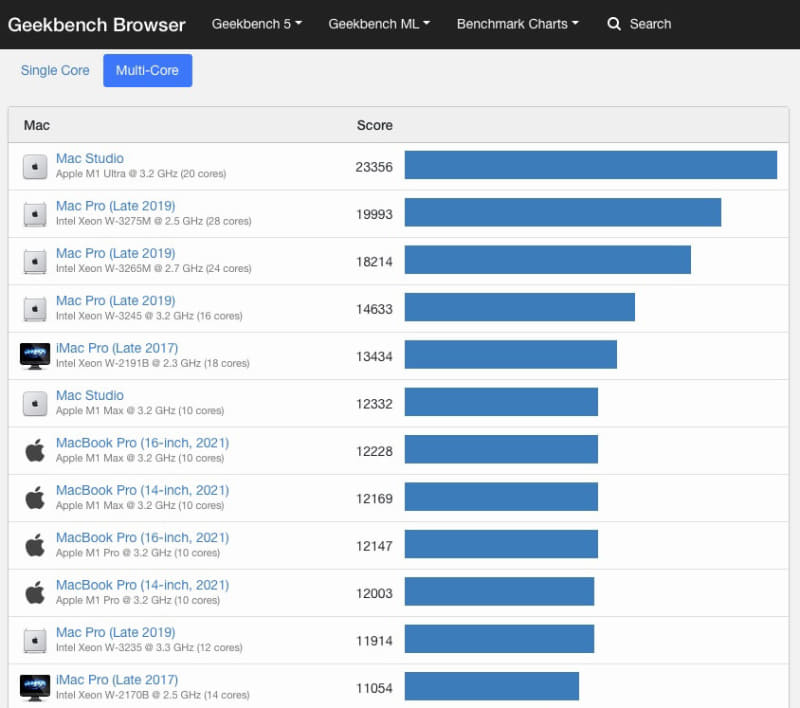
Task: Open iMac Pro (Late 2017) 14 cores link
Action: point(117,680)
